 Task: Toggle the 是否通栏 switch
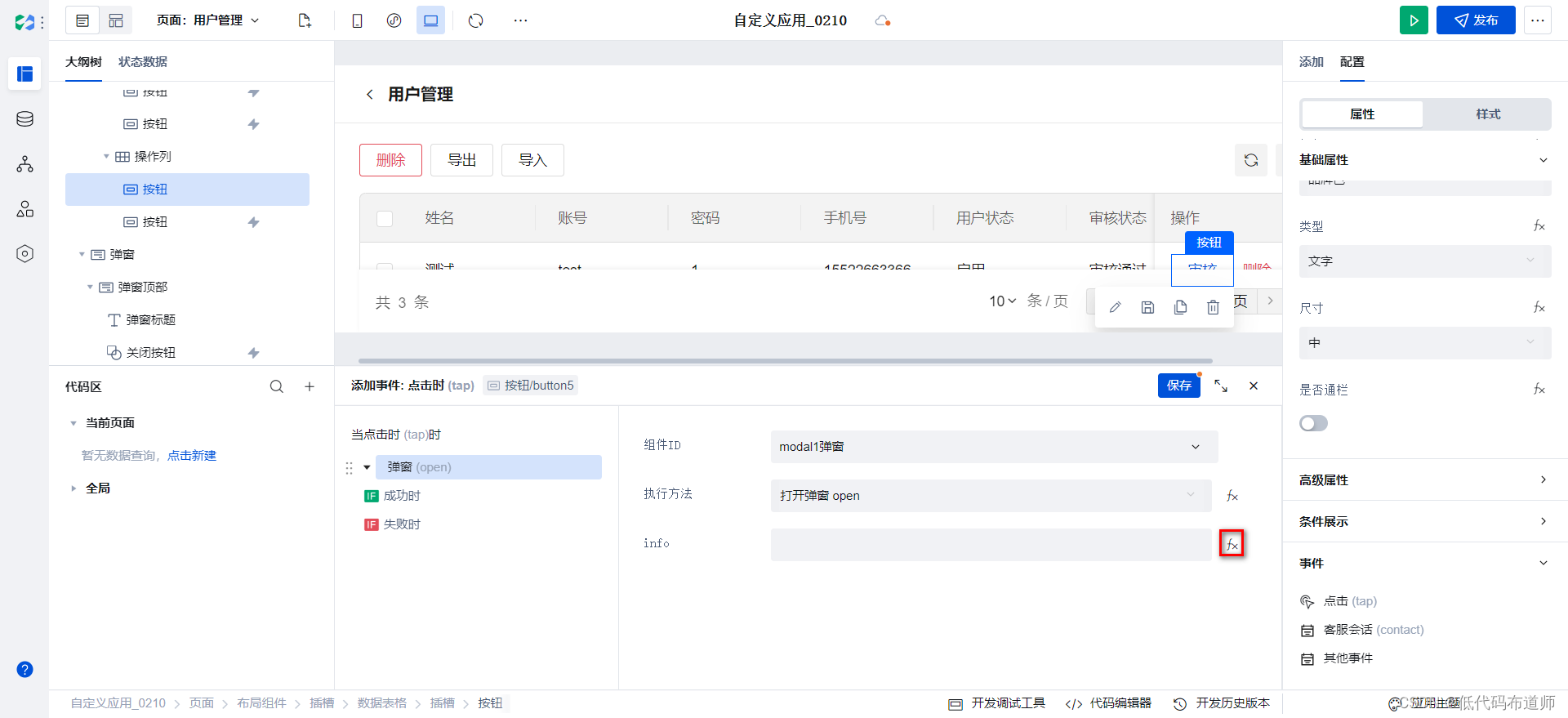coord(1313,423)
